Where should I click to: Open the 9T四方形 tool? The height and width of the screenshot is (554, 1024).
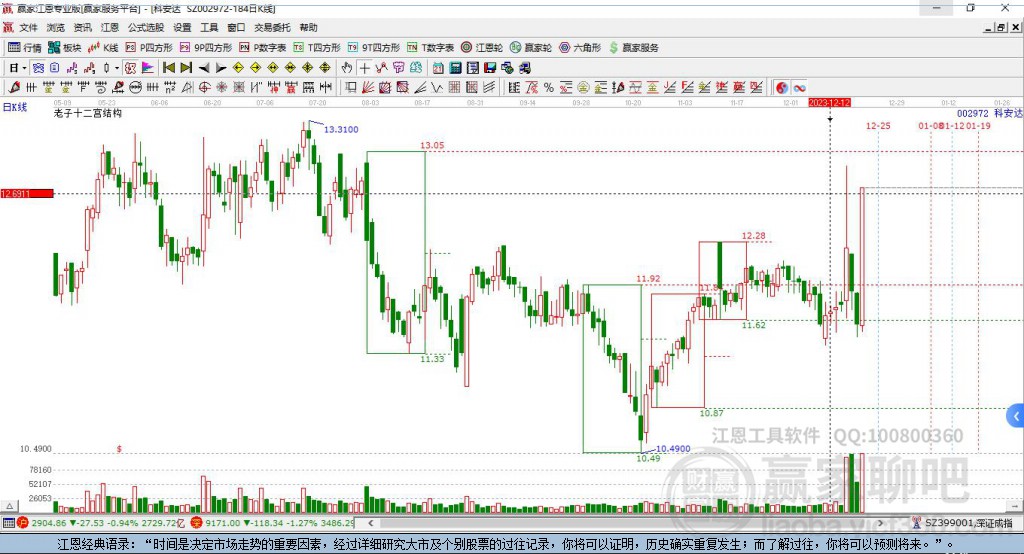click(374, 48)
